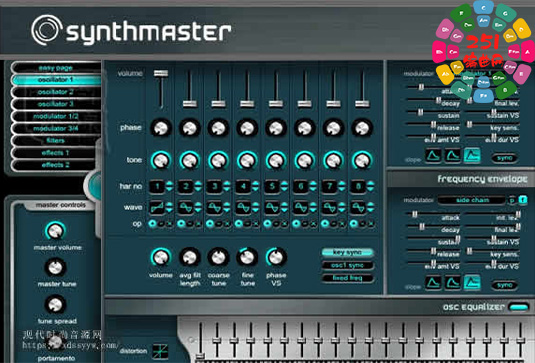Select the add (+) op for harmonic 1
This screenshot has height=363, width=535.
(152, 224)
